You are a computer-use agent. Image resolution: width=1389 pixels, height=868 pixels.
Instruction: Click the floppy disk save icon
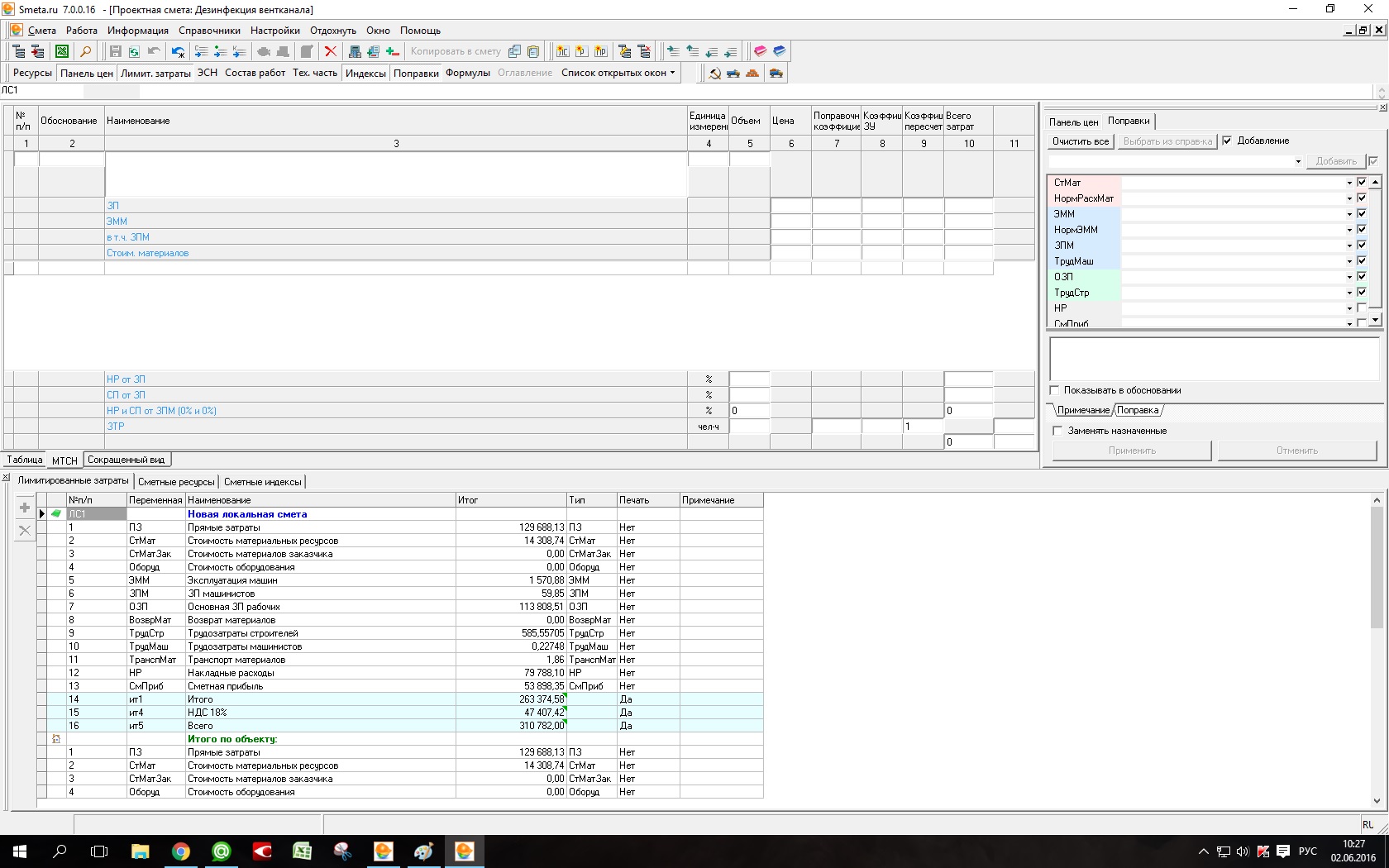(116, 51)
